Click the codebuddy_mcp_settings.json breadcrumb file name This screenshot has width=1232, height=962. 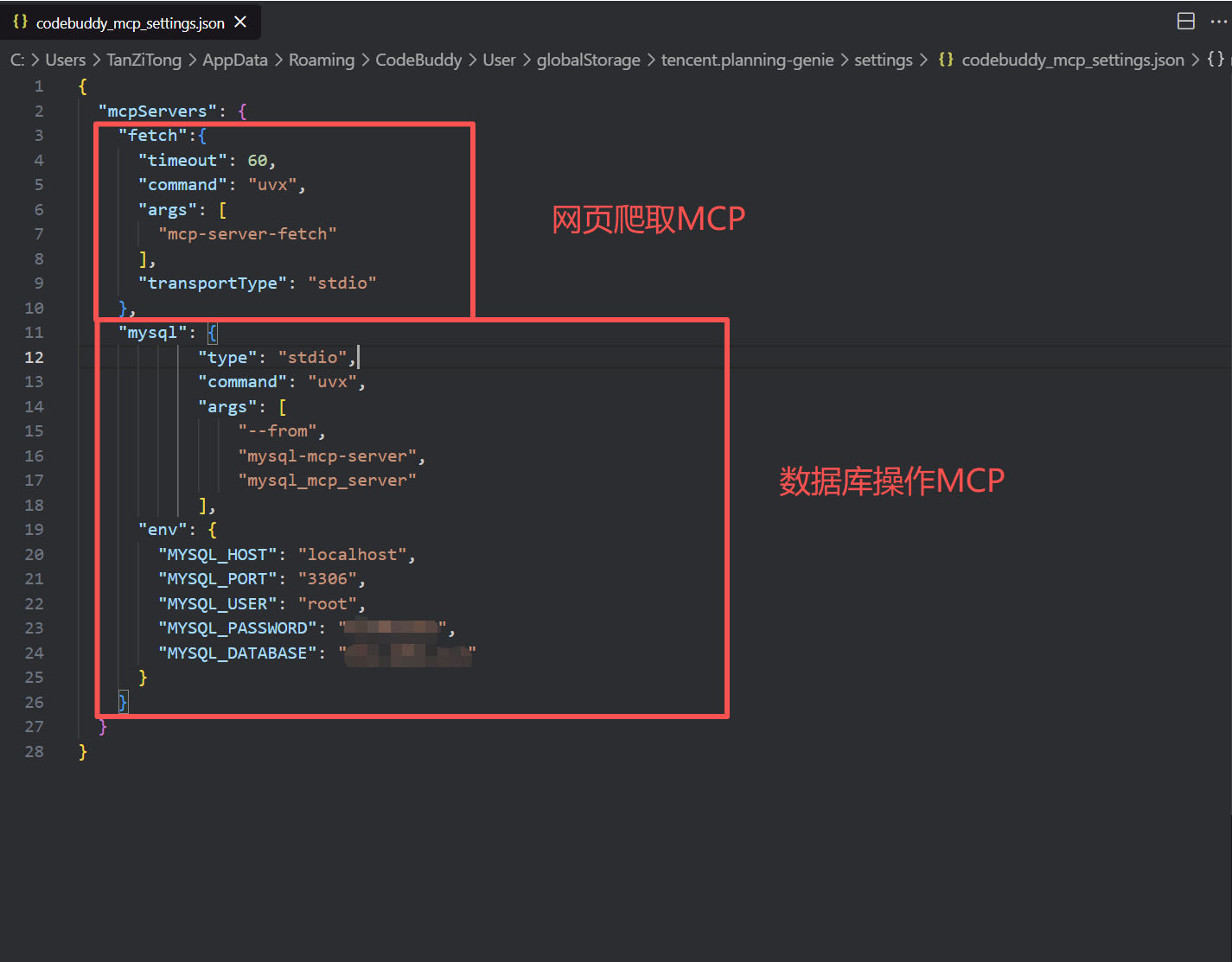point(1073,60)
